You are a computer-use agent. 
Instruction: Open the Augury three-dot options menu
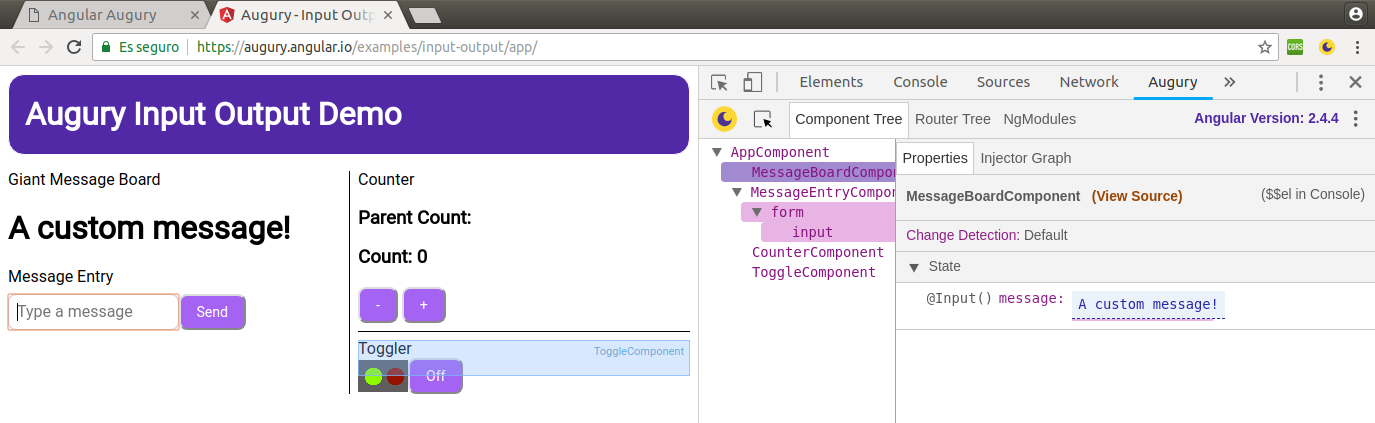[x=1355, y=119]
